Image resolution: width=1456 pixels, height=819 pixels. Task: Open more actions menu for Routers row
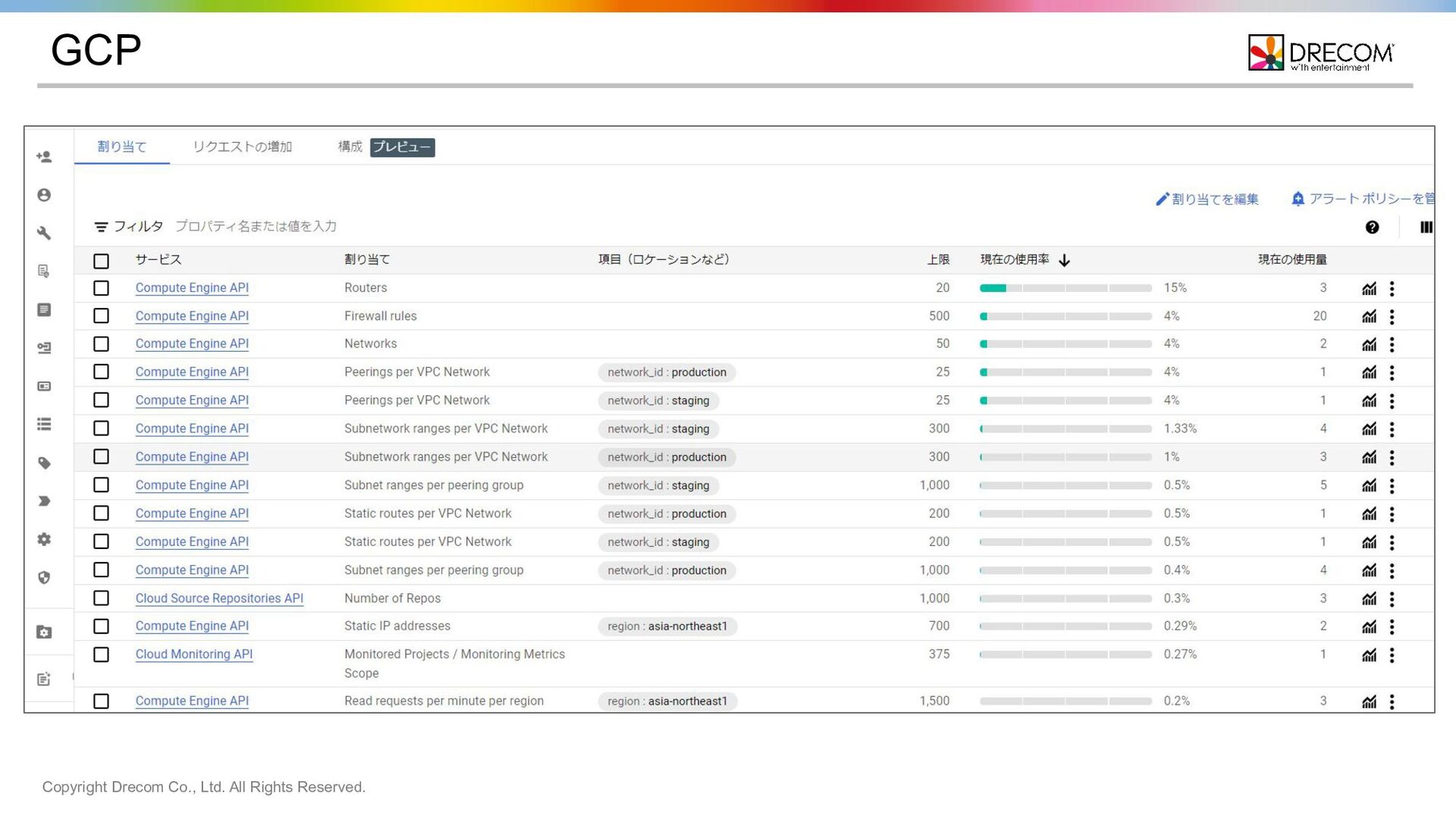pos(1392,288)
